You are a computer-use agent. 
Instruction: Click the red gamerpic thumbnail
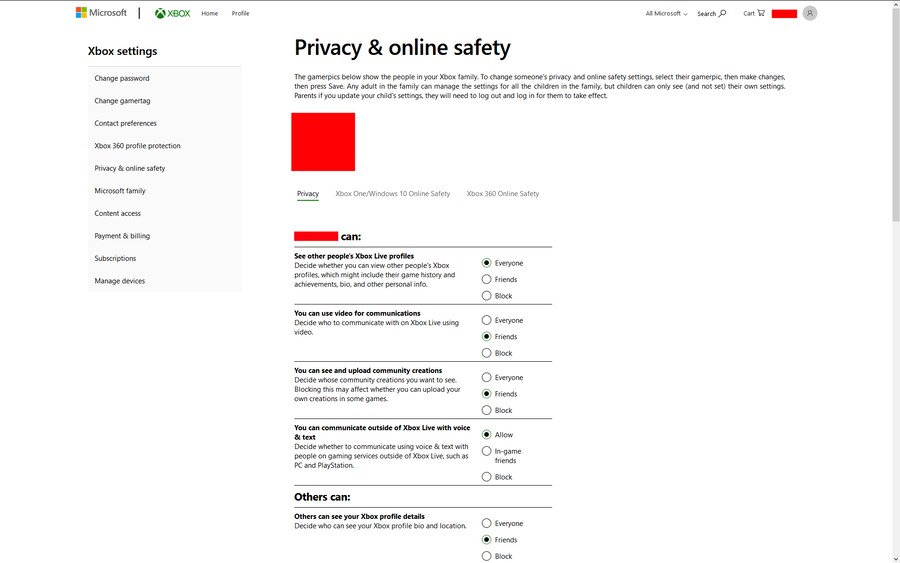(x=323, y=142)
